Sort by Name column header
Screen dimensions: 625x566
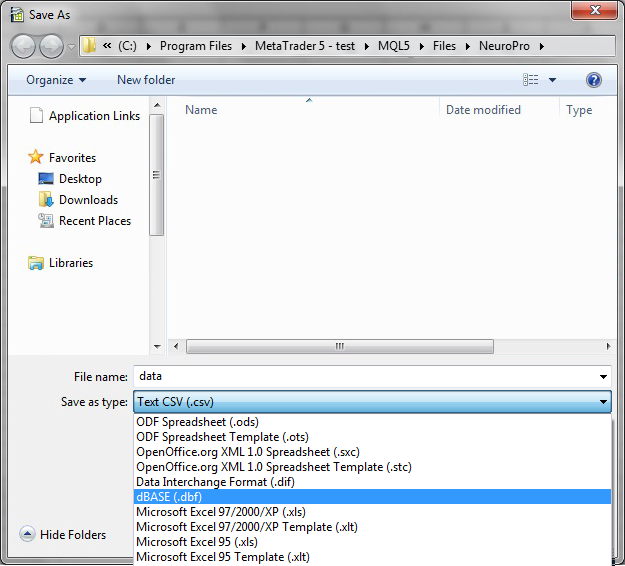(x=201, y=110)
